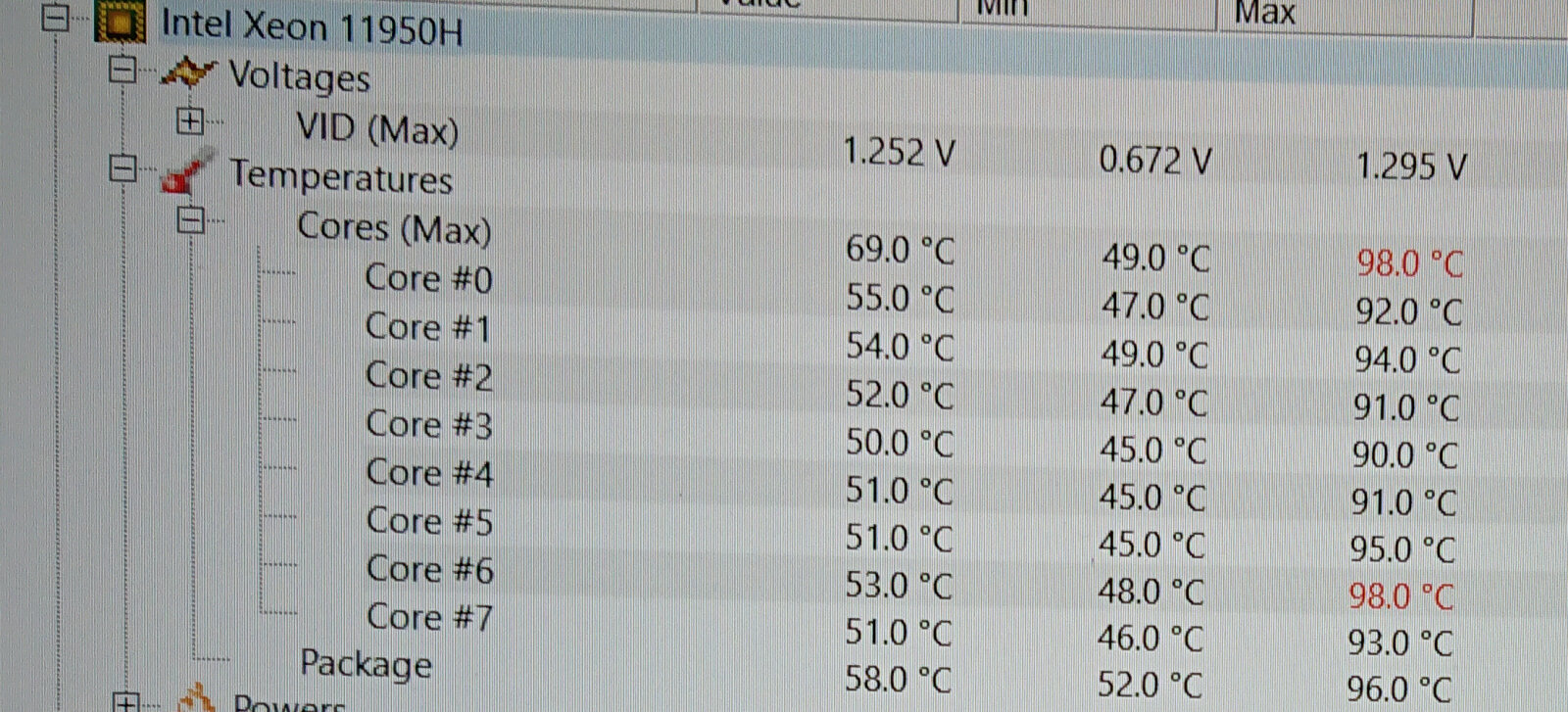Select the Core #7 temperature row
1568x712 pixels.
point(428,617)
